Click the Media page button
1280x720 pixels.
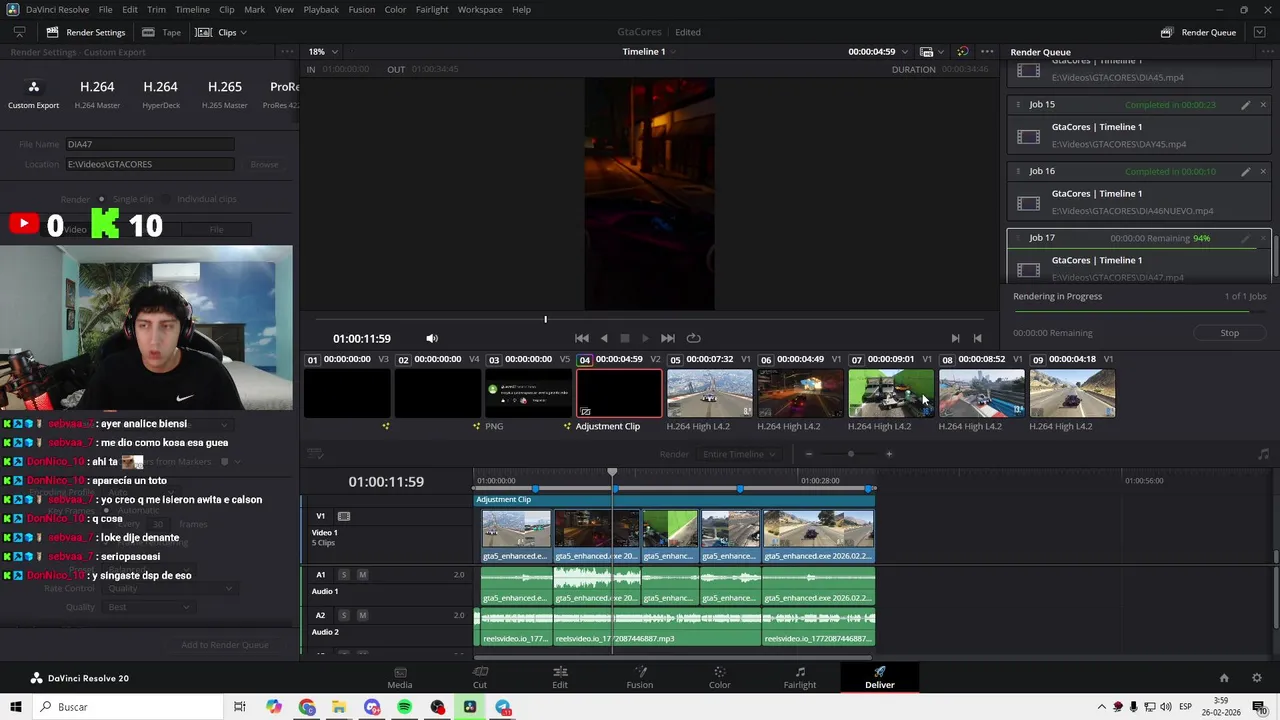click(400, 677)
